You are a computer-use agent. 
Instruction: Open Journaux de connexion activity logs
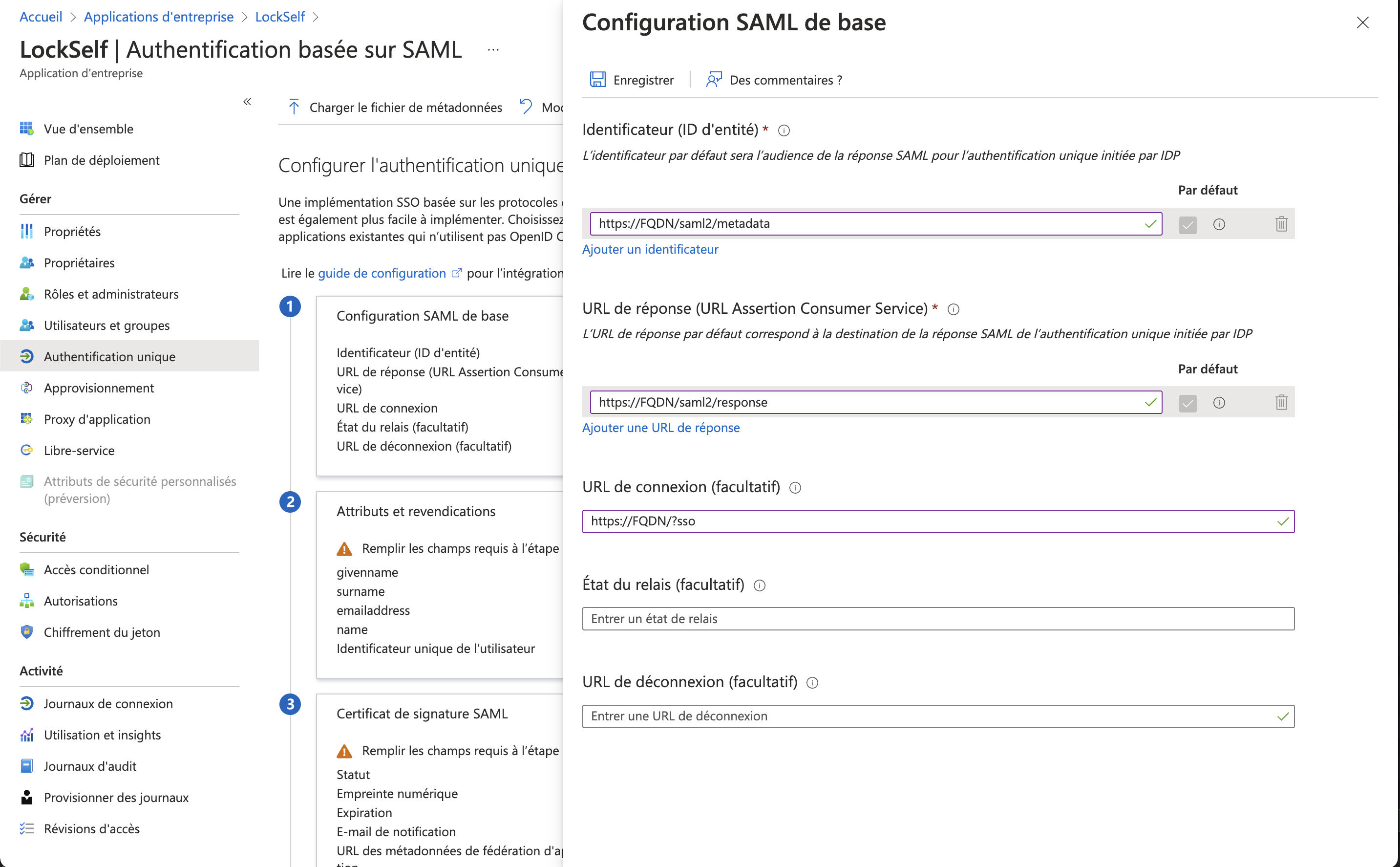[x=108, y=703]
